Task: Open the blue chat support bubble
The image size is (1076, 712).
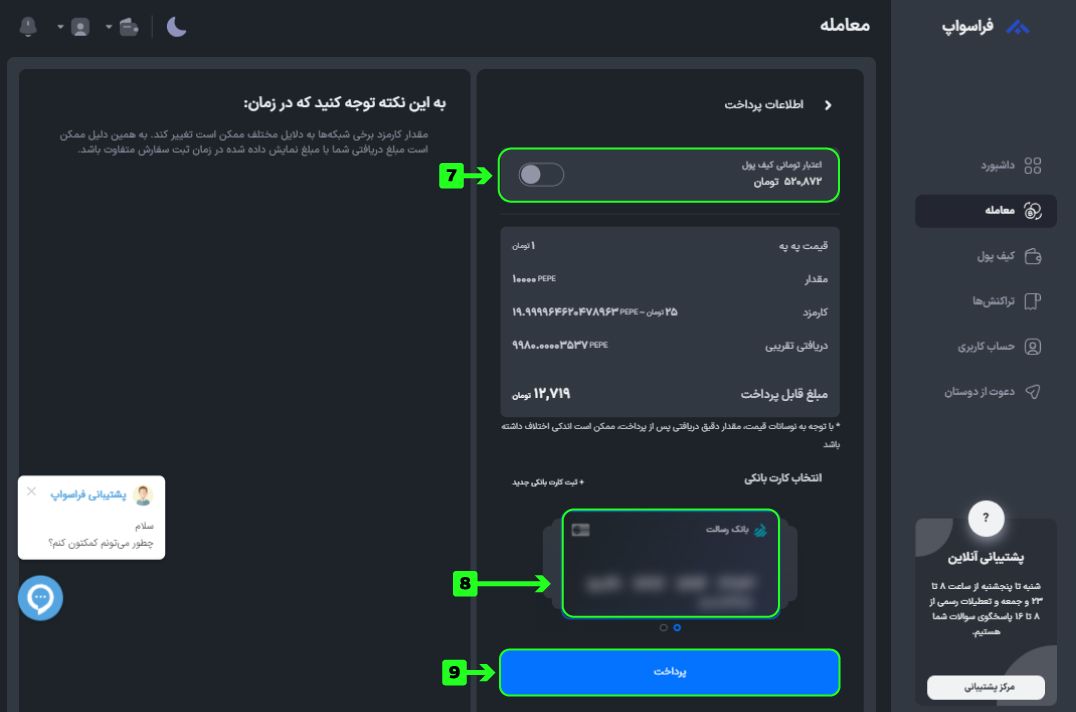Action: (x=40, y=598)
